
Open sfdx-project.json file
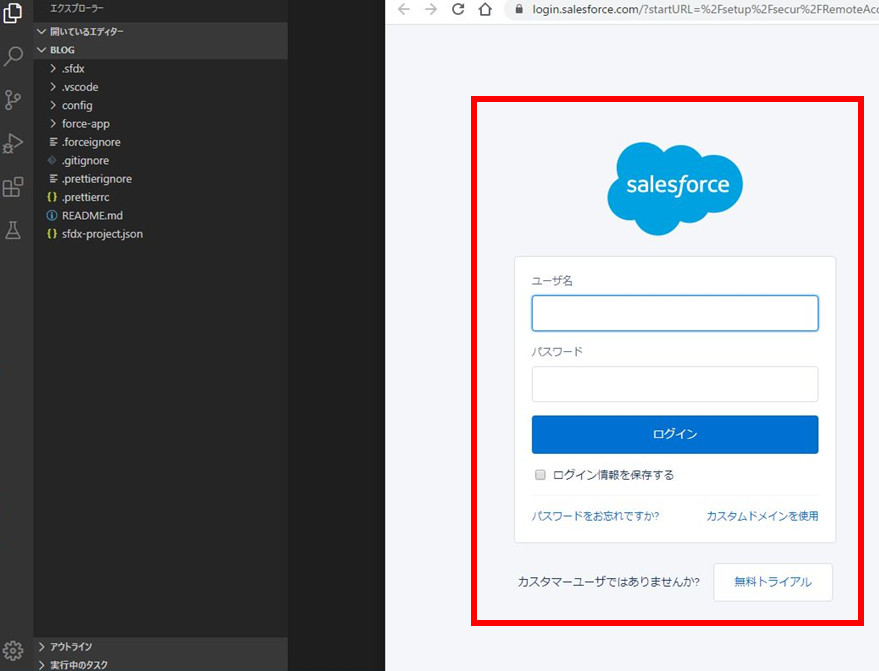[x=102, y=233]
